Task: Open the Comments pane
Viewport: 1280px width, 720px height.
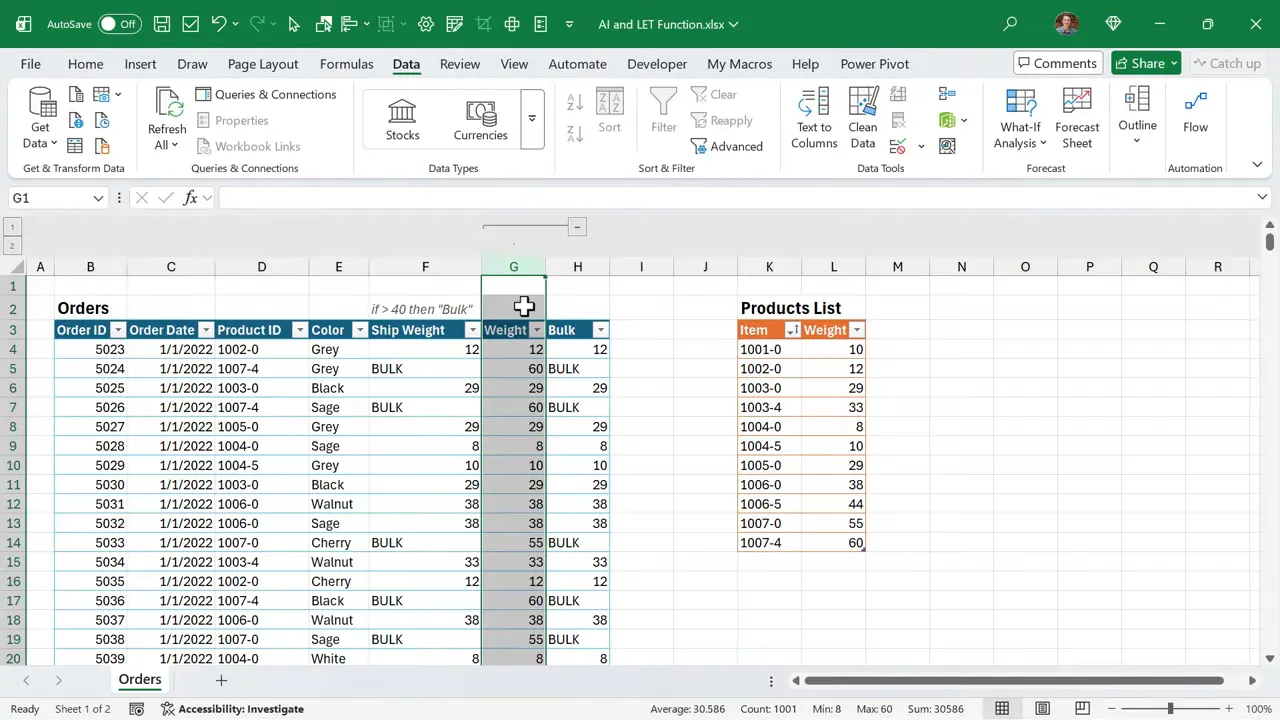Action: [x=1057, y=63]
